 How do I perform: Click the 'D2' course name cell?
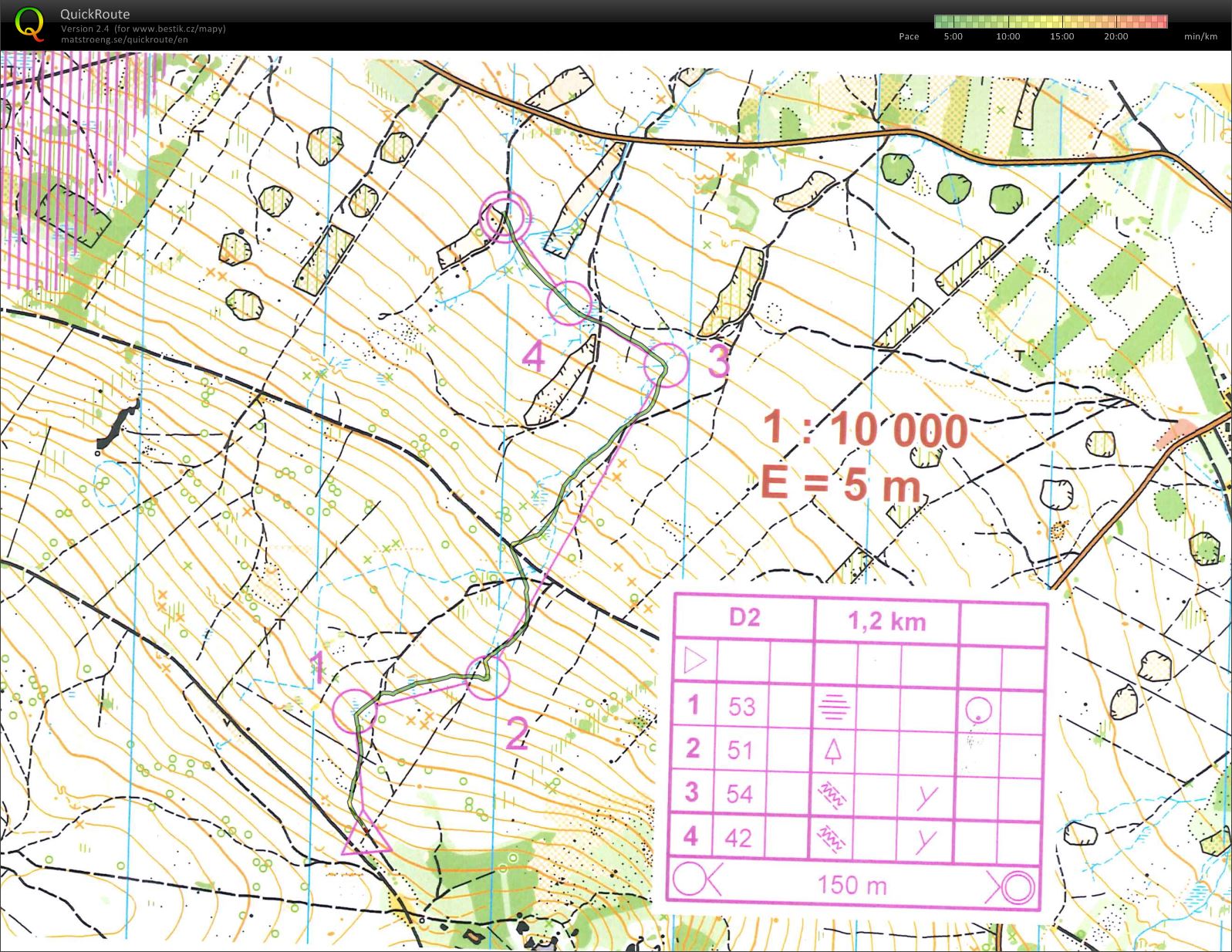(744, 617)
